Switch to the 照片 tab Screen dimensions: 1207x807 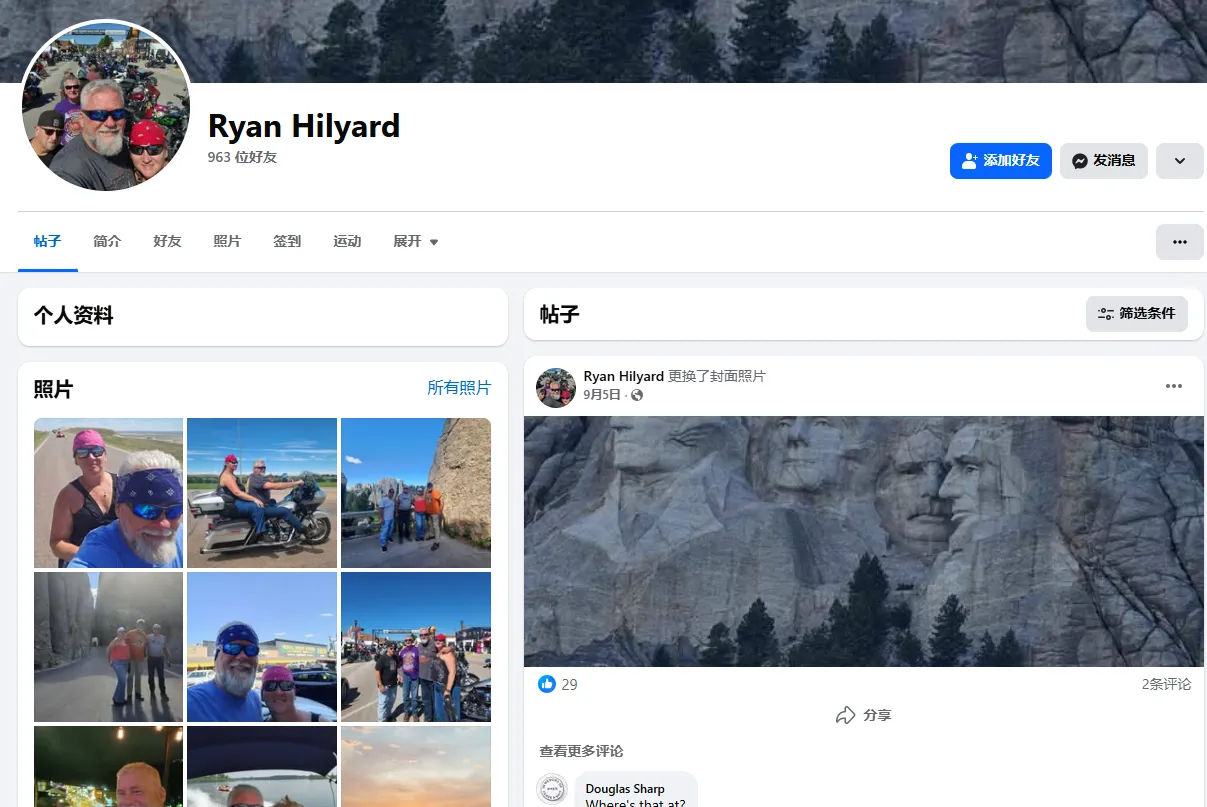[x=227, y=241]
